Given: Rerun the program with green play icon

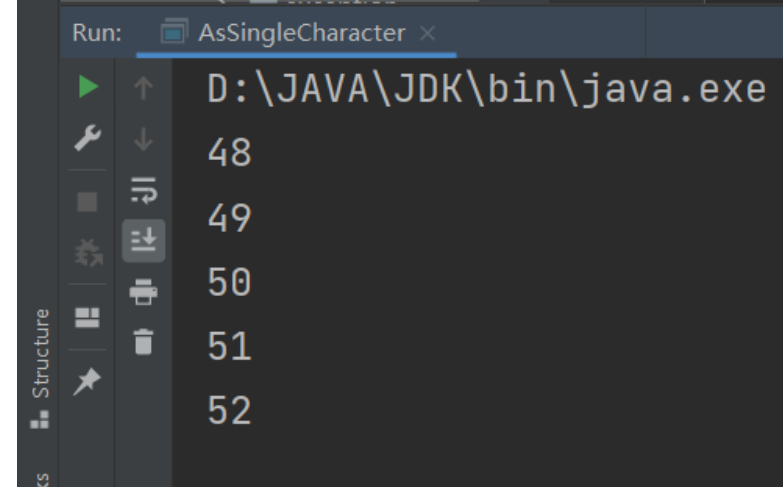Looking at the screenshot, I should pyautogui.click(x=89, y=88).
